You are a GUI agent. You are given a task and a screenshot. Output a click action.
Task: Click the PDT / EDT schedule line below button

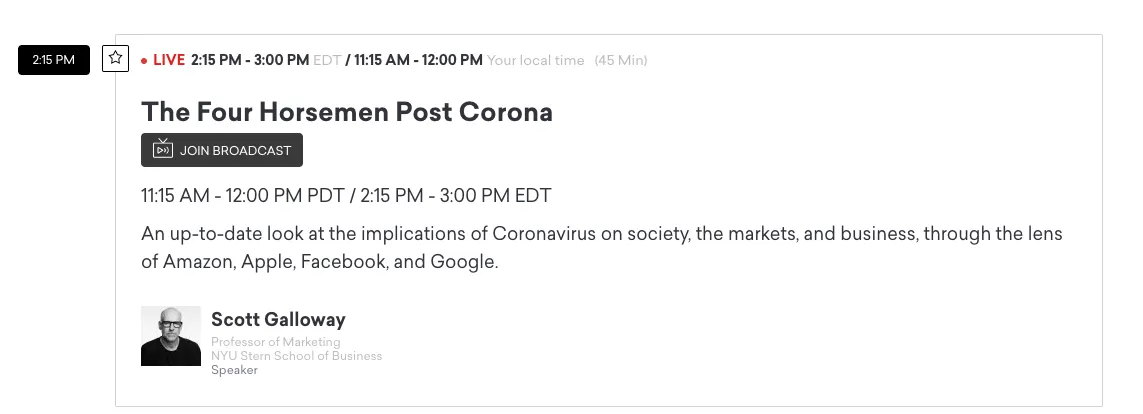[346, 195]
